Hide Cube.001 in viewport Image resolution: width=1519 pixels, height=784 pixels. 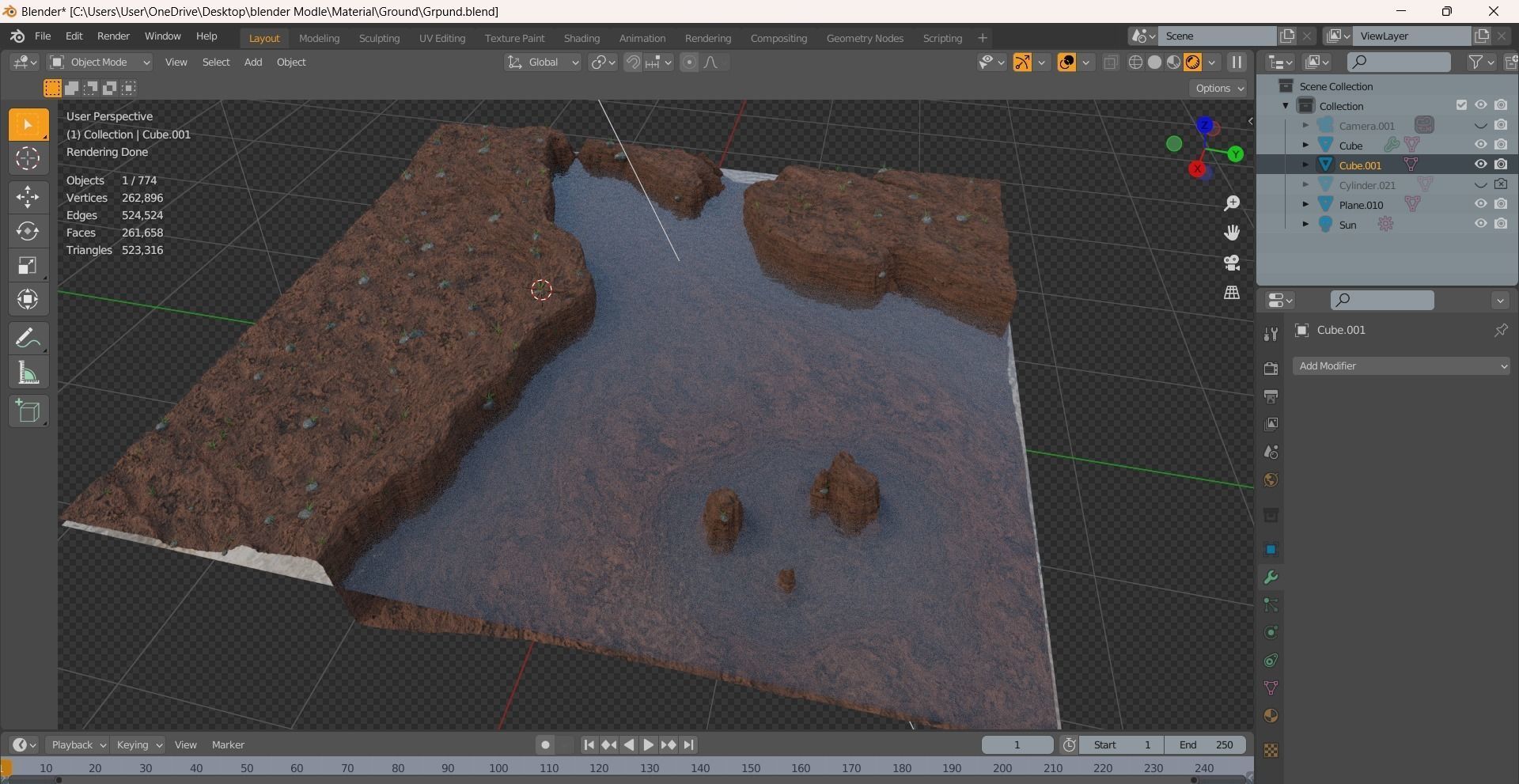pos(1480,165)
